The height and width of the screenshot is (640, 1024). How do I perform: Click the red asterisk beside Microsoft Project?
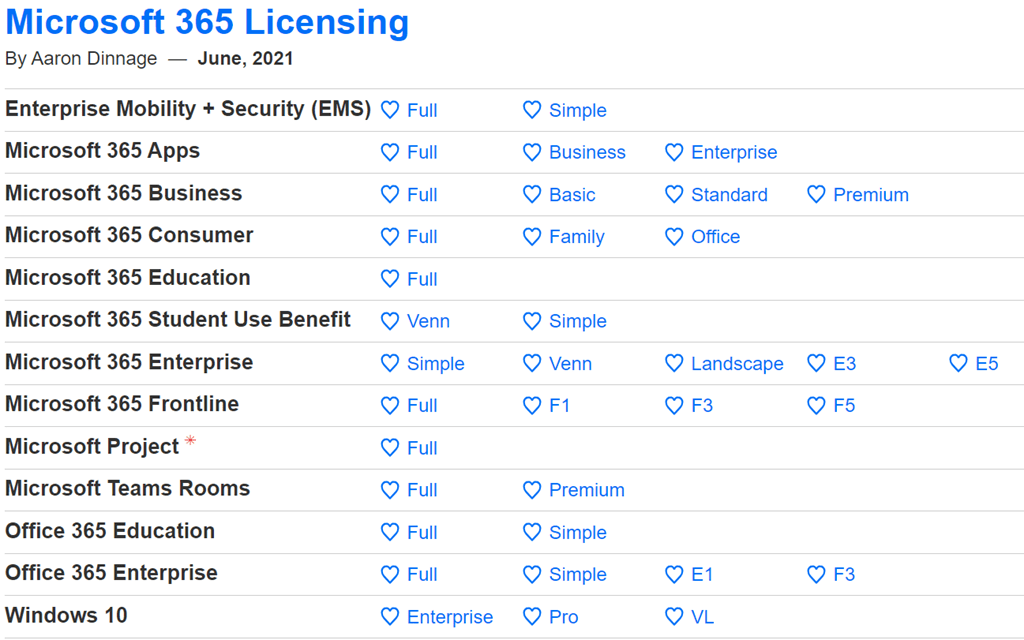click(x=190, y=441)
